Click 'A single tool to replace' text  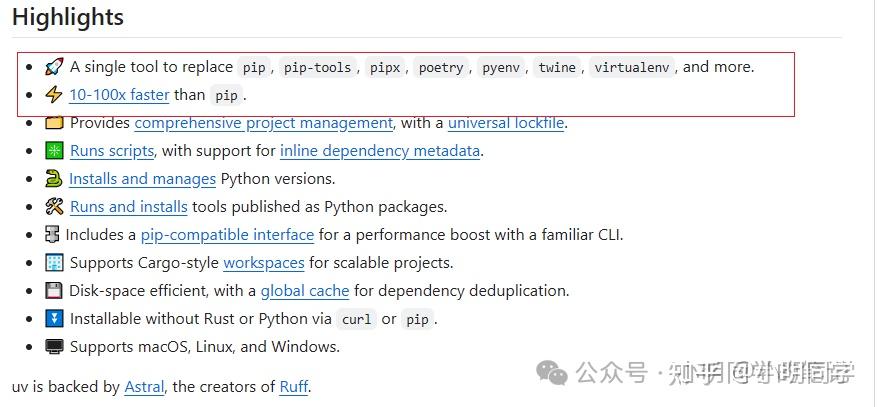[151, 67]
